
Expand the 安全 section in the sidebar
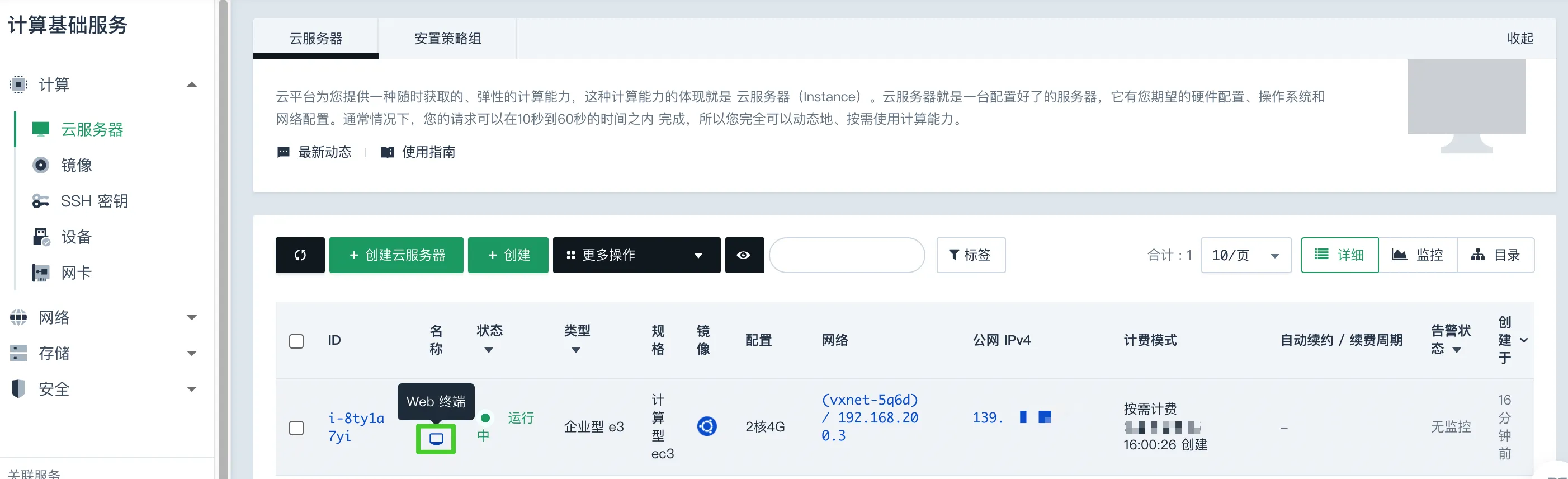192,389
